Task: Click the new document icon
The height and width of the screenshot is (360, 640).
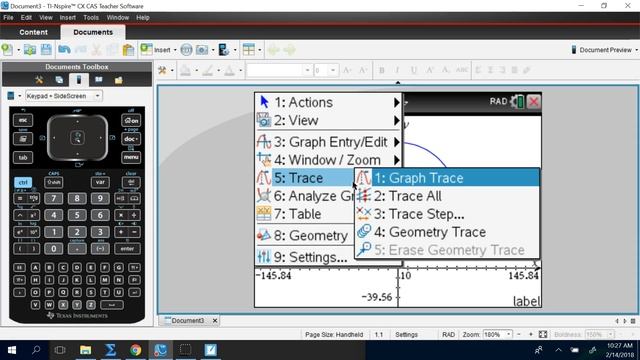Action: (7, 50)
